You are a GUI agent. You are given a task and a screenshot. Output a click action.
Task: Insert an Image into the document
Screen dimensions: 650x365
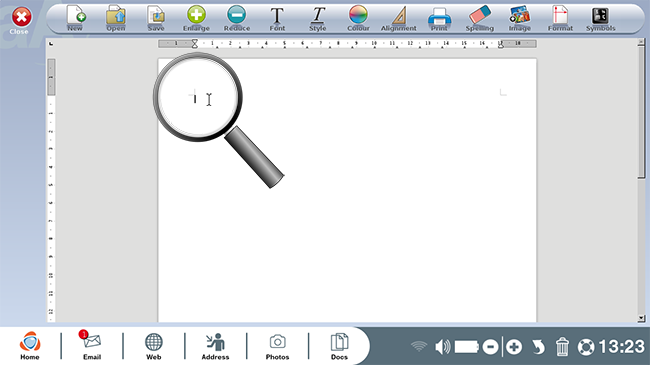pos(519,19)
